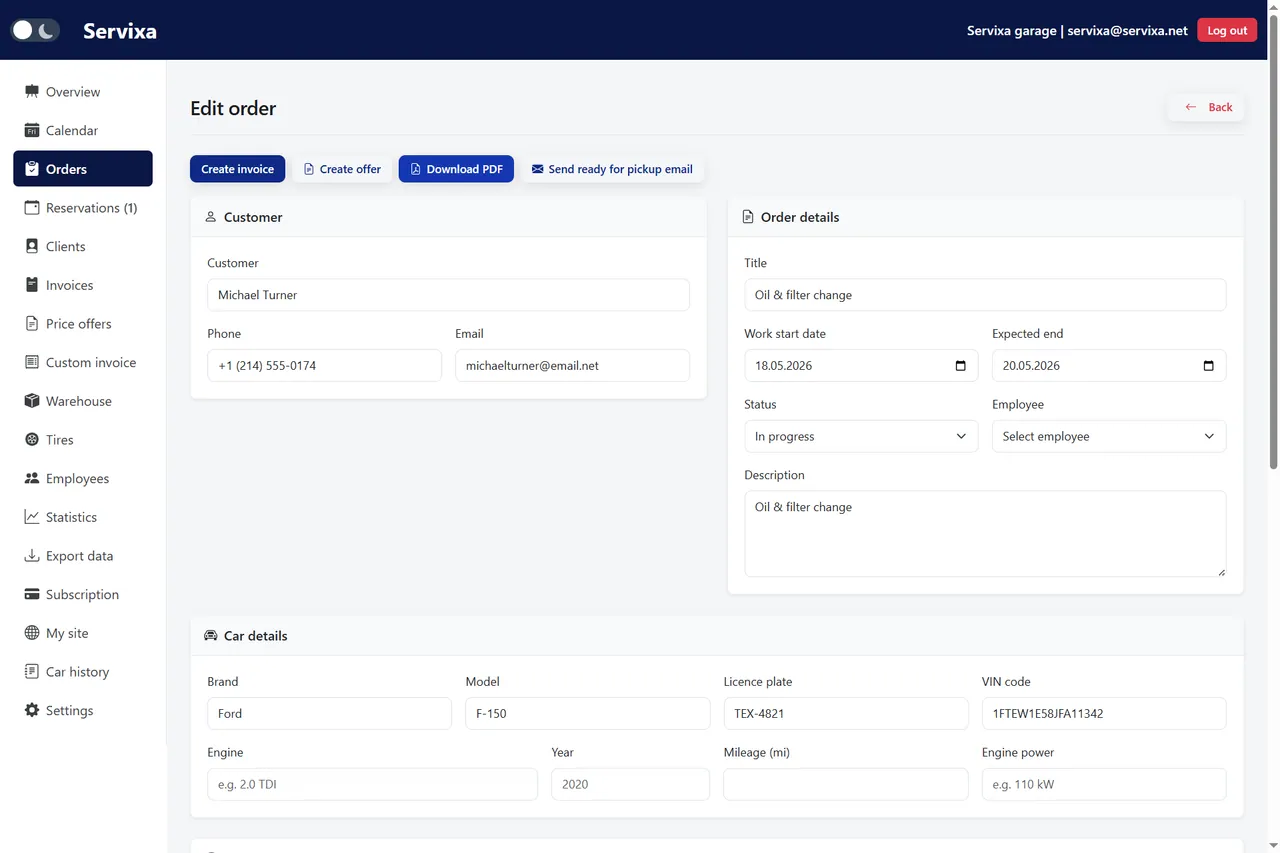Go to Calendar in the sidebar
Screen dimensions: 1280x853
coord(83,130)
